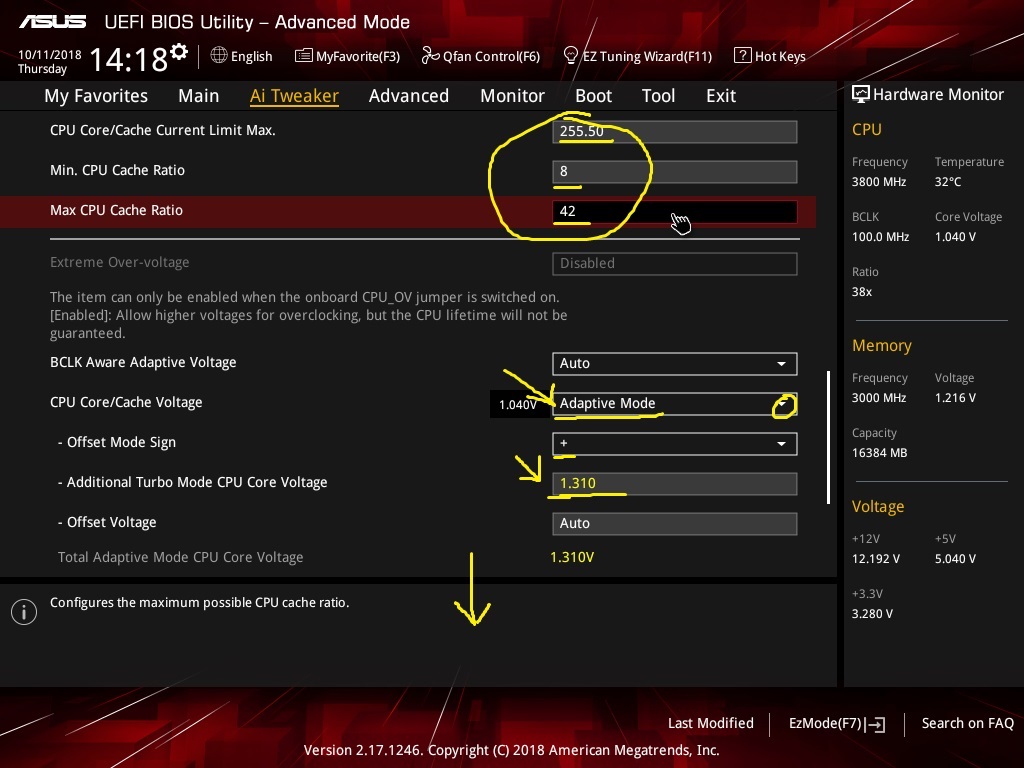Image resolution: width=1024 pixels, height=768 pixels.
Task: Click the Hot Keys question mark icon
Action: [743, 56]
